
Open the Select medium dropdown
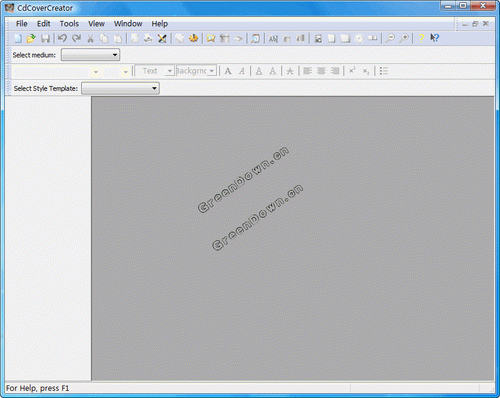pyautogui.click(x=90, y=55)
